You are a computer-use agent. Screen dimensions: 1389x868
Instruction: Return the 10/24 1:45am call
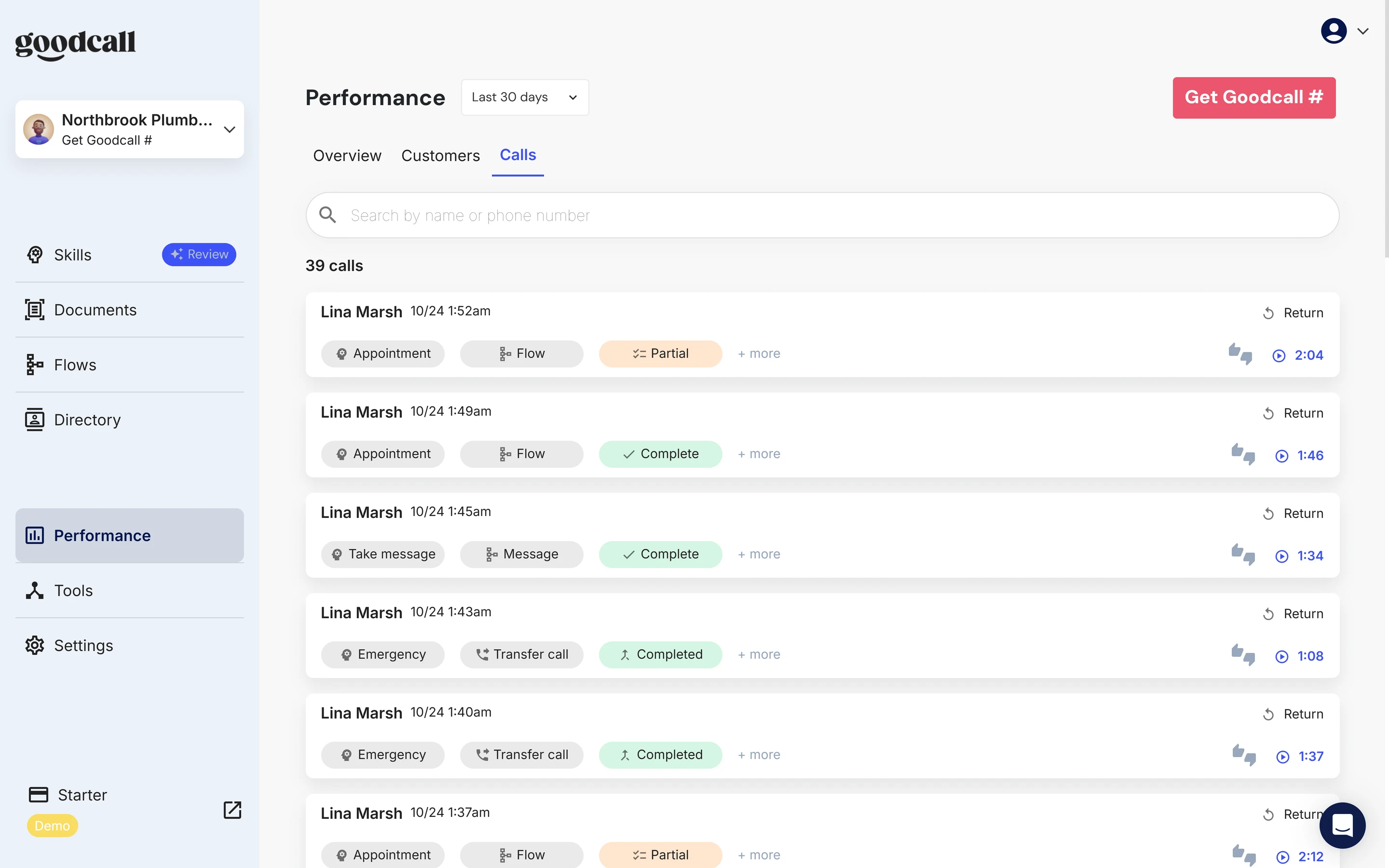1293,514
